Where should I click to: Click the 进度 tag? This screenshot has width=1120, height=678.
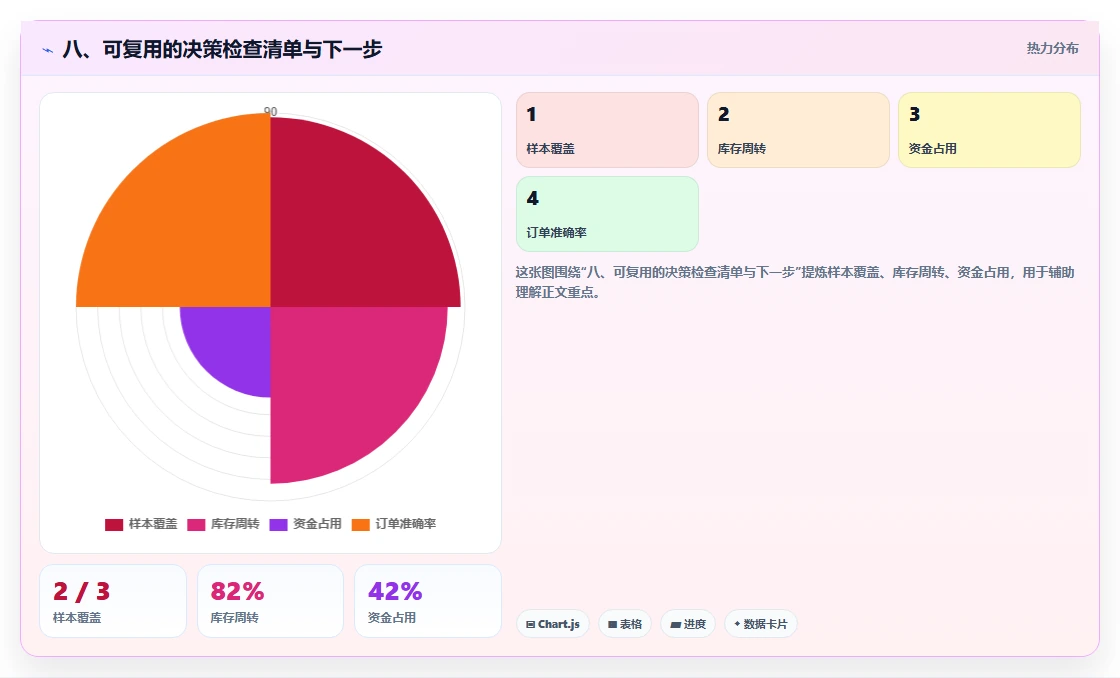pos(688,624)
